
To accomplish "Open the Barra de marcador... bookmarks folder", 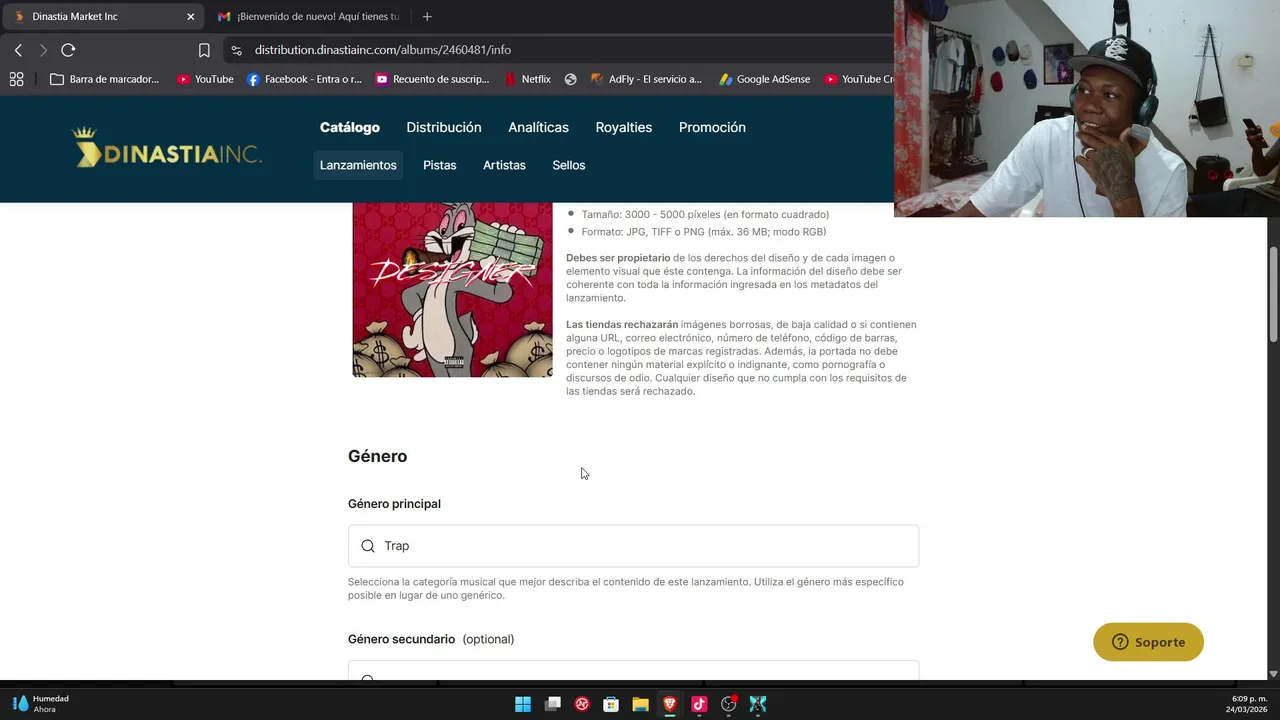I will click(104, 79).
